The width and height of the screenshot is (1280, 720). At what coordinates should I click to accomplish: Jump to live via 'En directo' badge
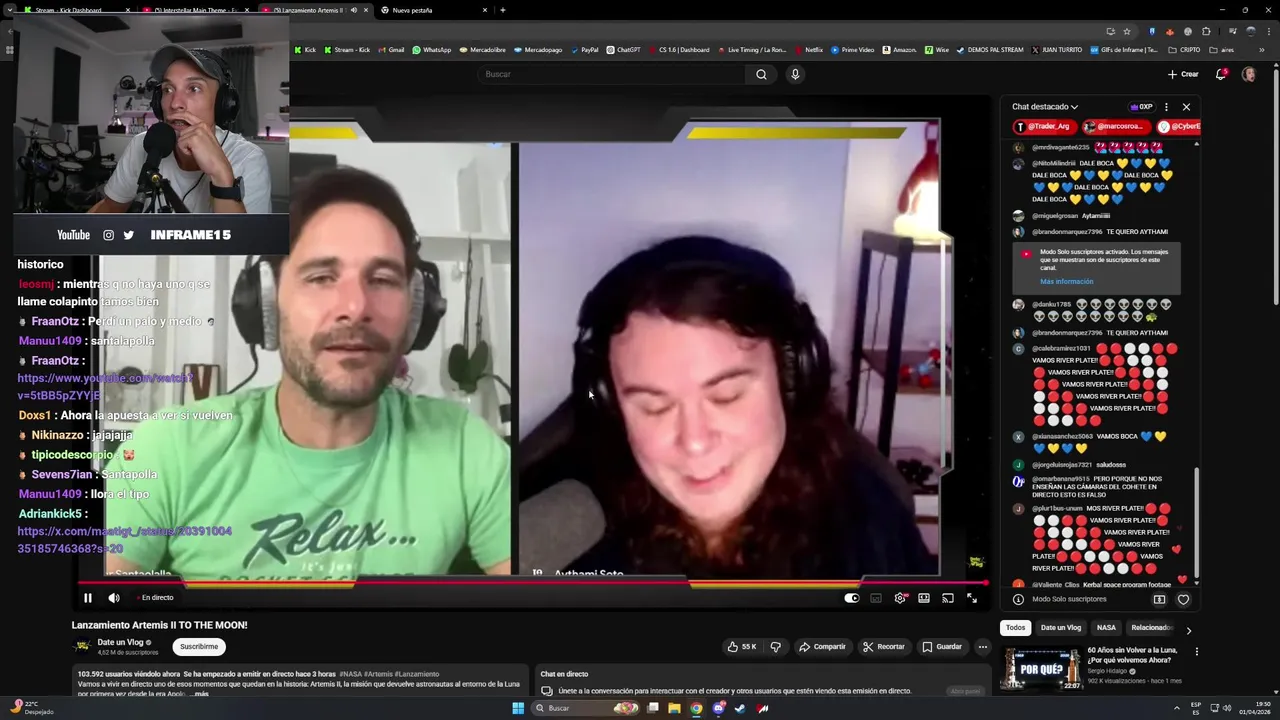(x=155, y=598)
